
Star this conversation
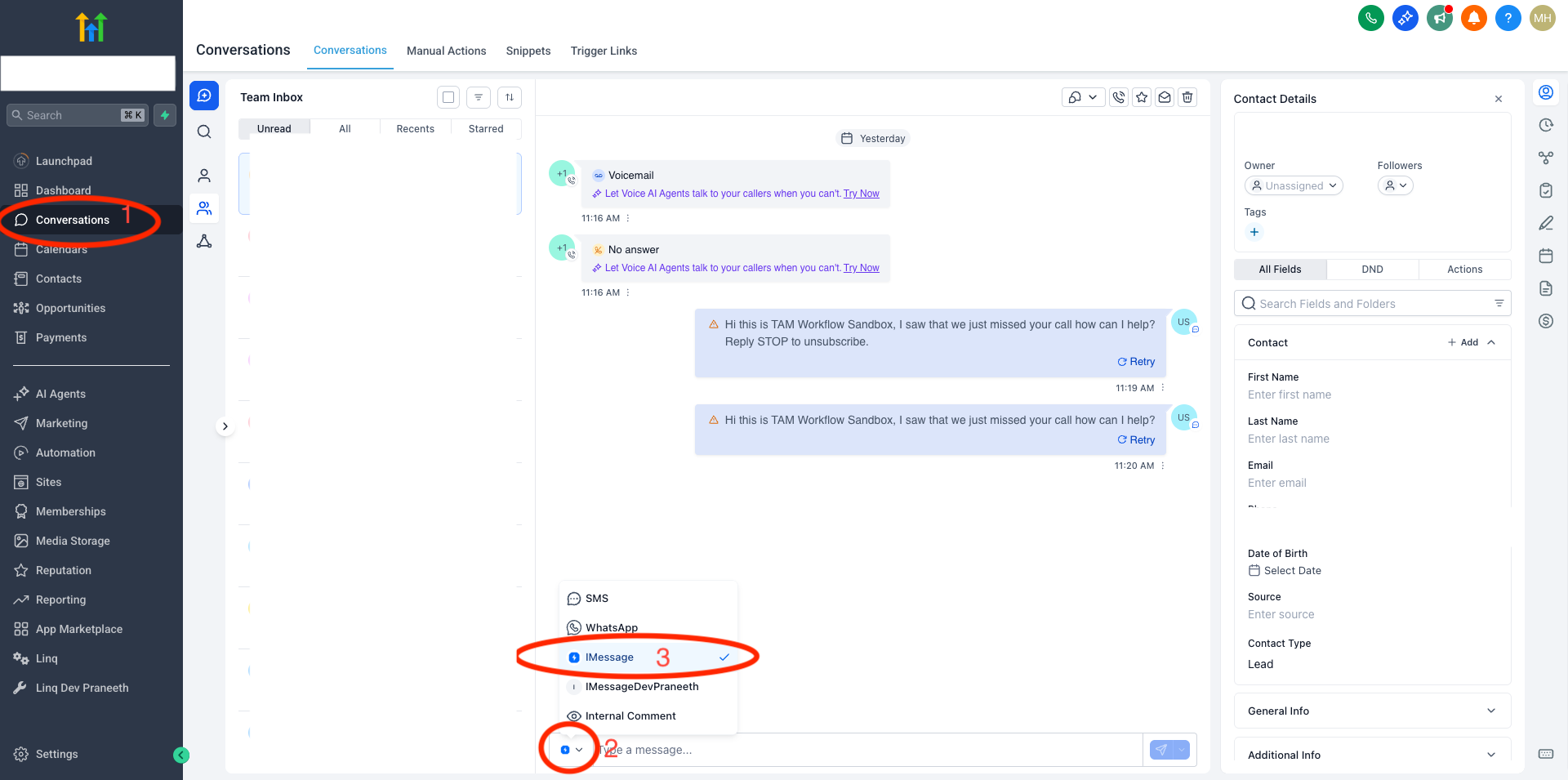[x=1142, y=97]
